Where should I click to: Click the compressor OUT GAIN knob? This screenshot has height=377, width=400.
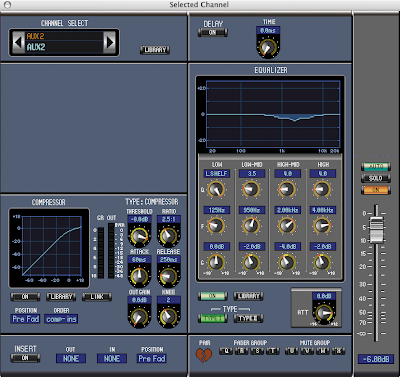tap(139, 316)
